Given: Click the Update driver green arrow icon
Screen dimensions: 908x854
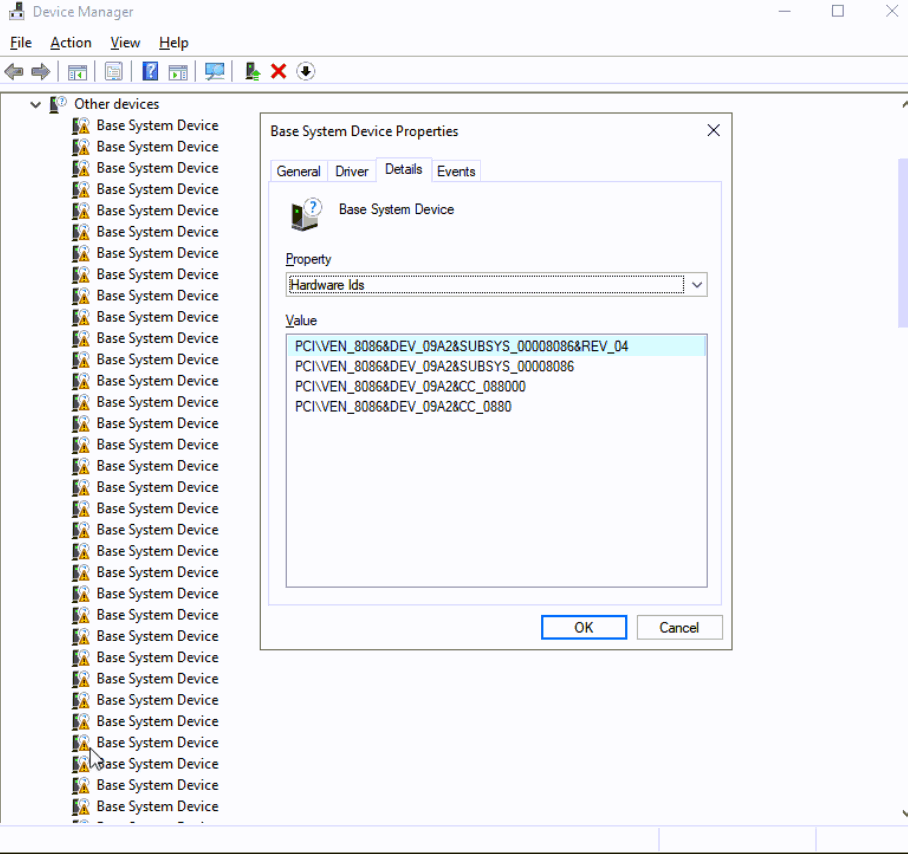Looking at the screenshot, I should [252, 71].
